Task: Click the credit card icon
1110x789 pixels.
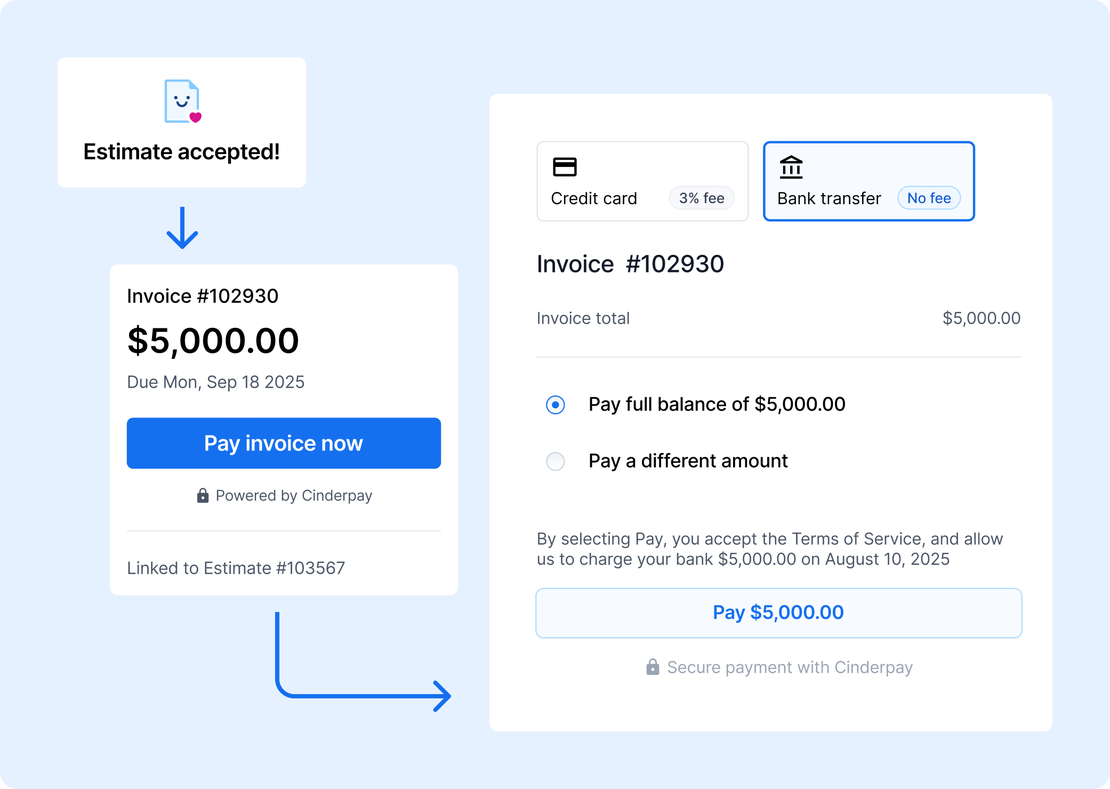Action: (565, 167)
